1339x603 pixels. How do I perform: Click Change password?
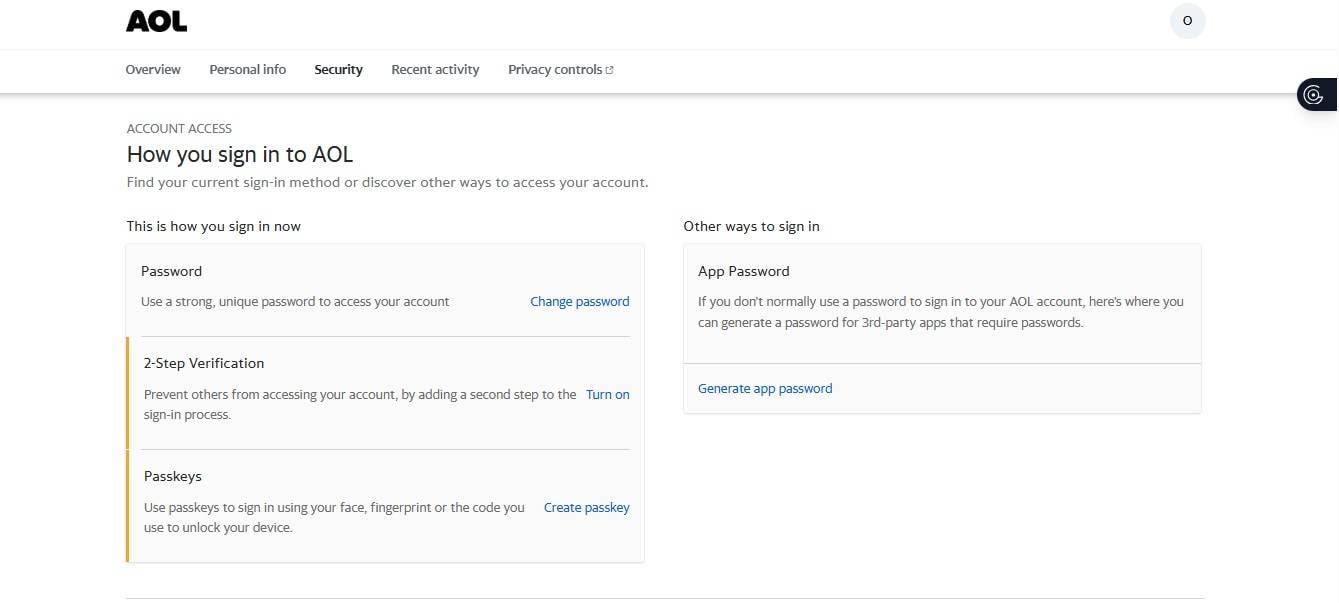[579, 301]
